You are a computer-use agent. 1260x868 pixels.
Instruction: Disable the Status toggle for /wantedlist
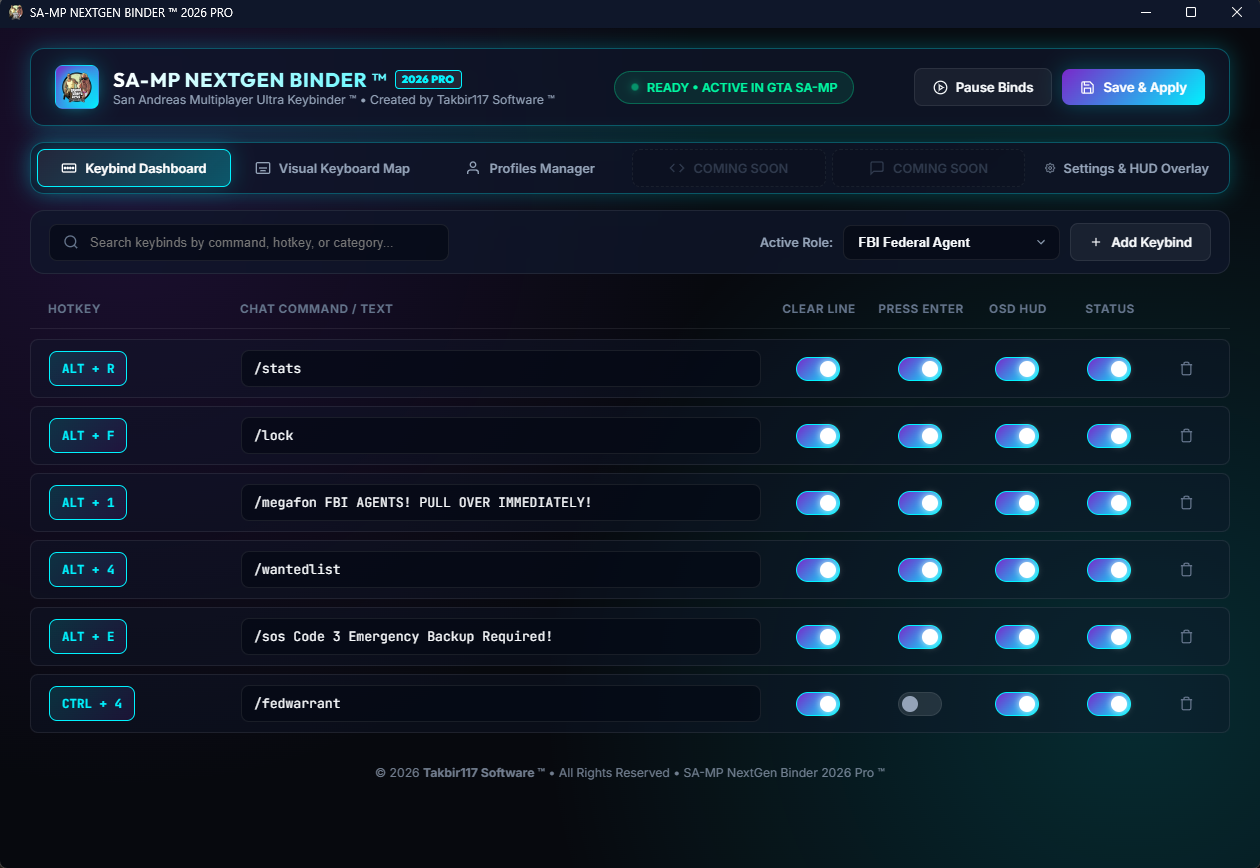pyautogui.click(x=1109, y=570)
